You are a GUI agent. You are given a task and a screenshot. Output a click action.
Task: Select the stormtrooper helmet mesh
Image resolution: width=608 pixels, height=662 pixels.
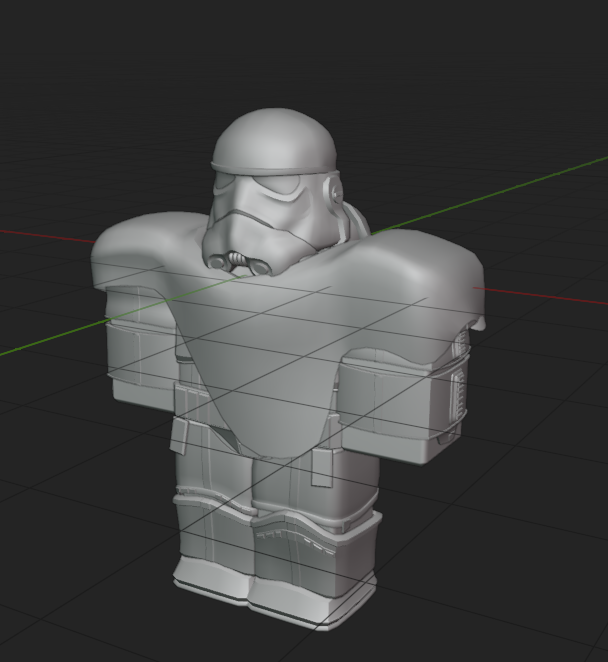pos(274,190)
